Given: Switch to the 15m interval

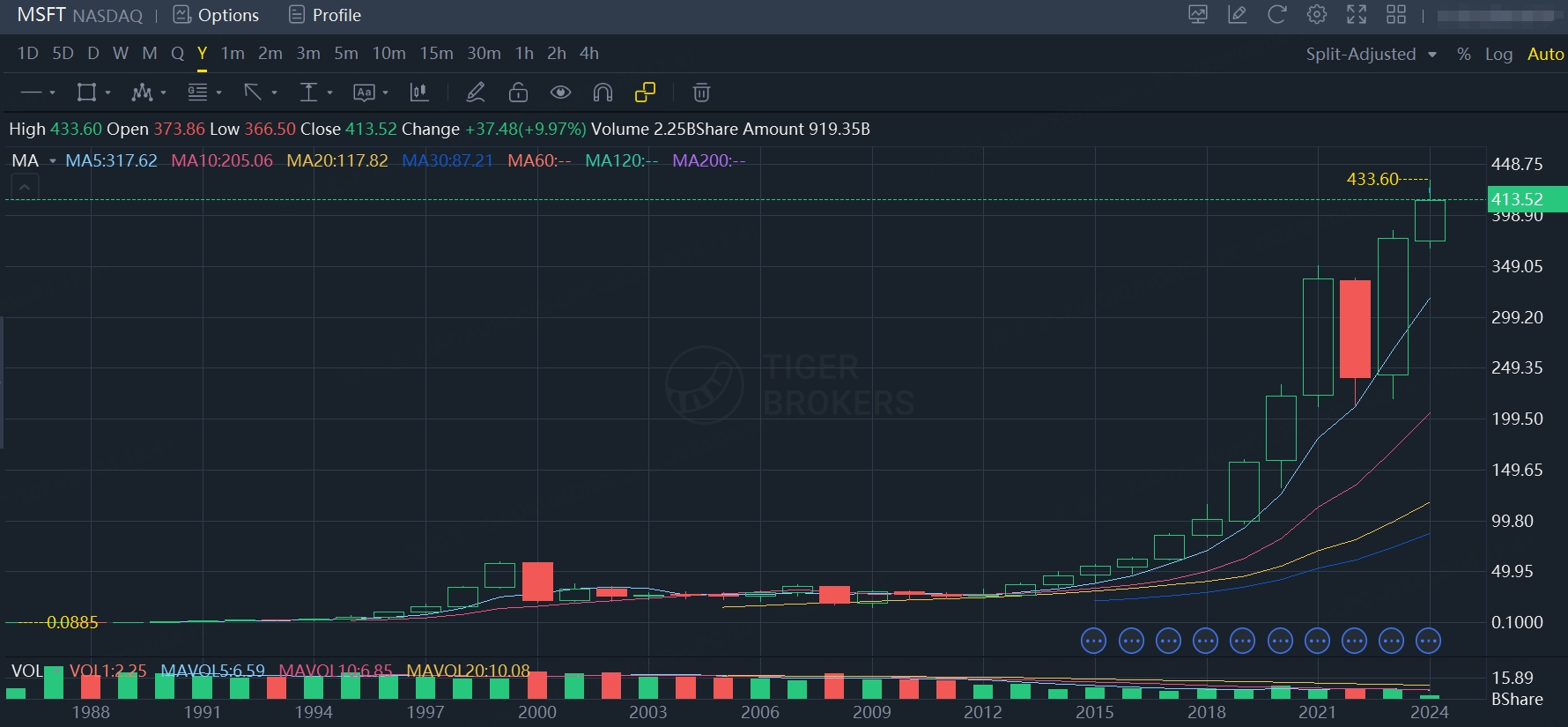Looking at the screenshot, I should [436, 53].
